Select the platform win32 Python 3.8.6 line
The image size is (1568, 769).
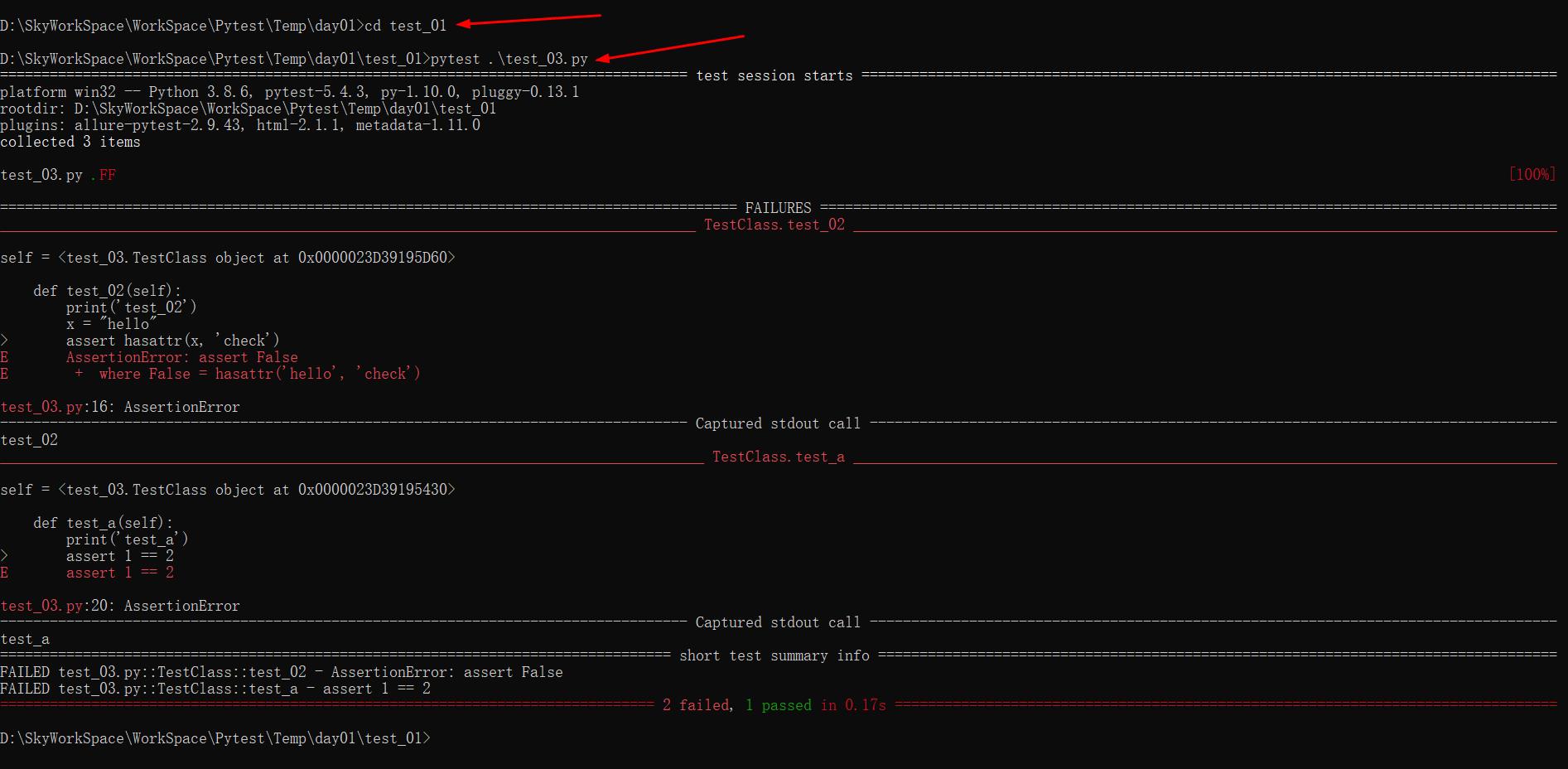pyautogui.click(x=290, y=92)
